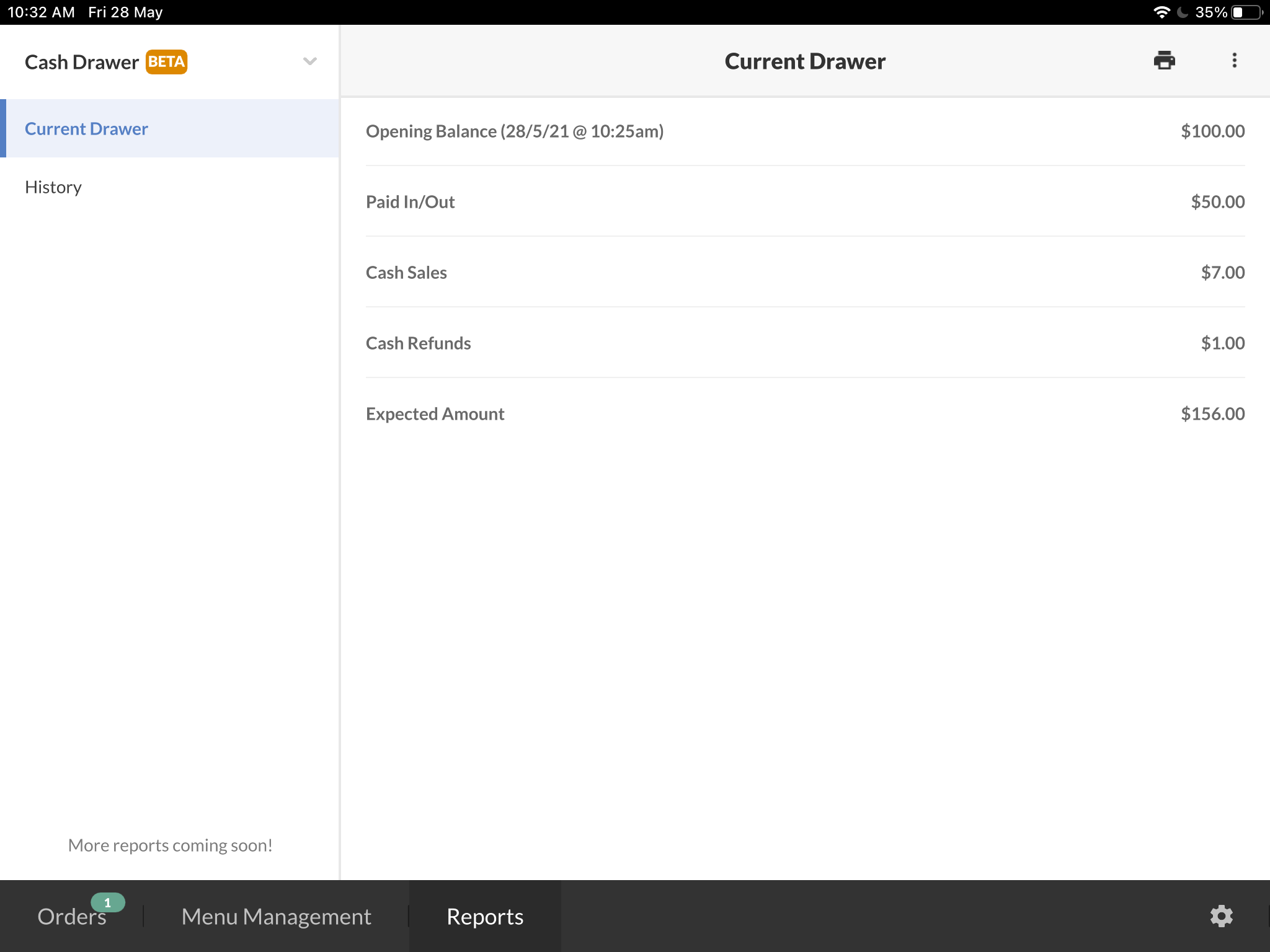1270x952 pixels.
Task: Select the Reports bottom tab
Action: 485,916
